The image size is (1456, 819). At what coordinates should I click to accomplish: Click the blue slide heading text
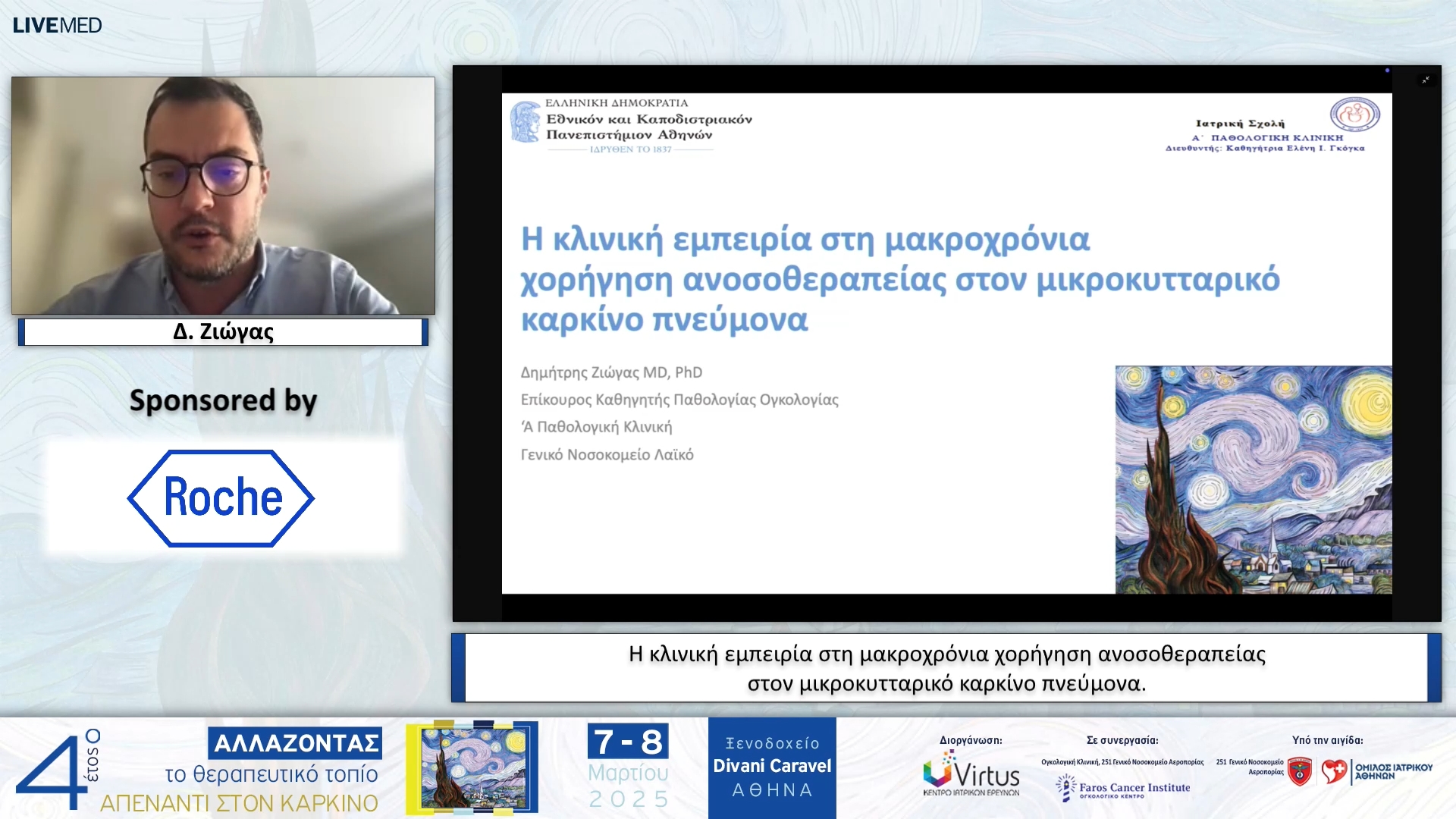[x=899, y=279]
